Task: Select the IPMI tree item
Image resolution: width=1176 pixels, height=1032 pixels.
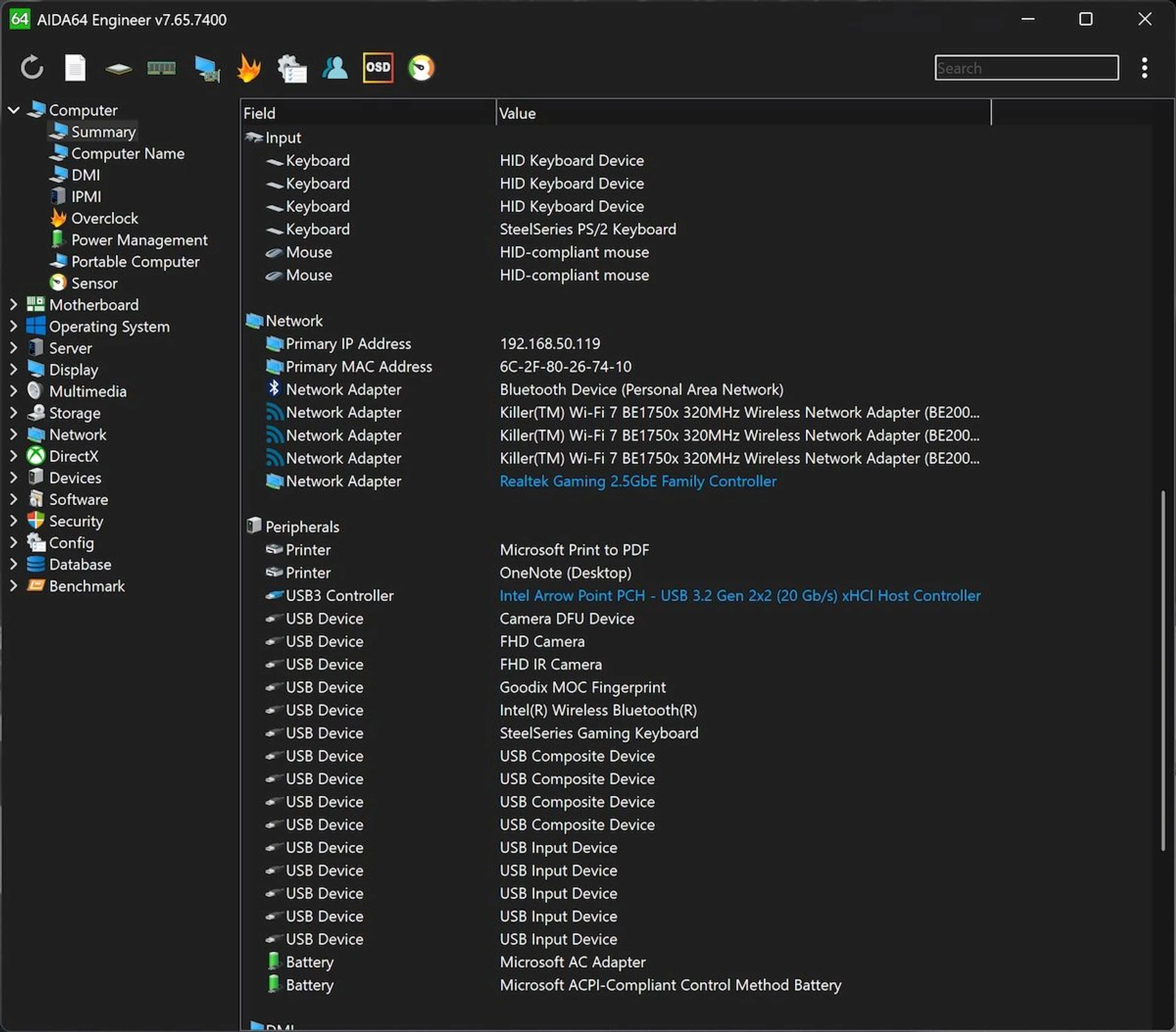Action: 86,197
